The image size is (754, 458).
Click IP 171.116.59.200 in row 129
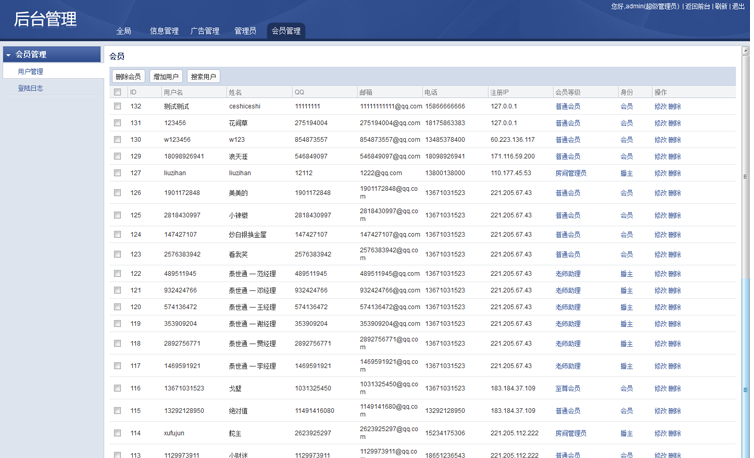click(x=513, y=156)
